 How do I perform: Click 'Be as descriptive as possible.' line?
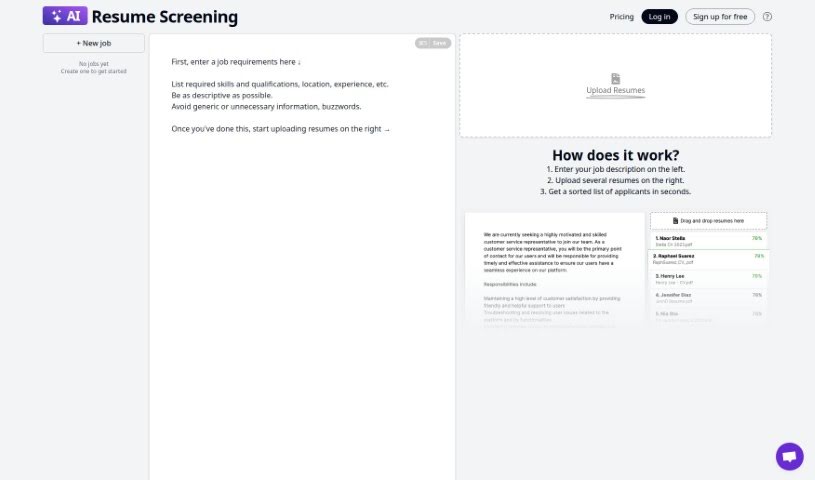click(x=222, y=96)
